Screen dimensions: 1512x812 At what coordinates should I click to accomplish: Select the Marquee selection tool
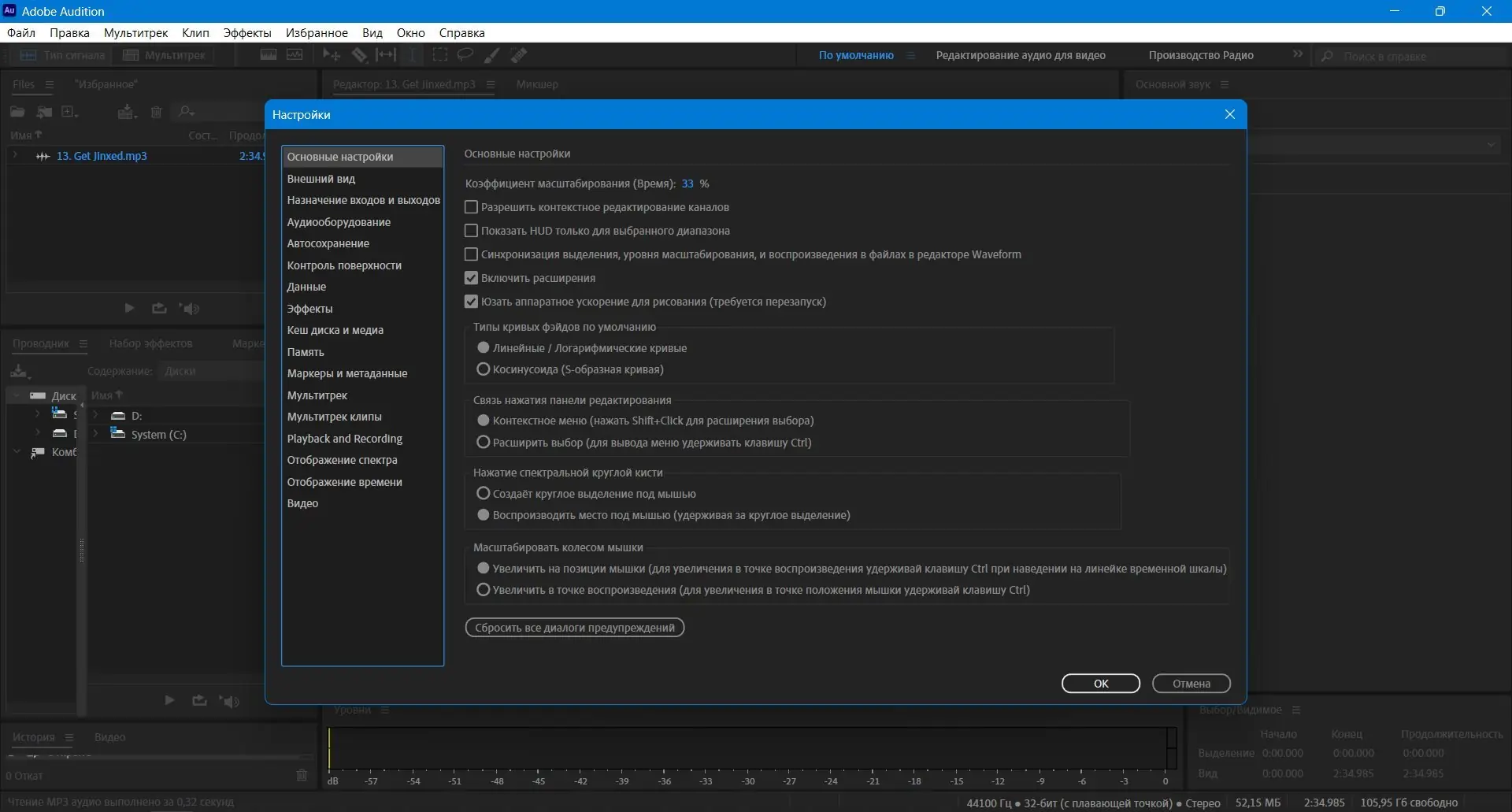coord(440,55)
